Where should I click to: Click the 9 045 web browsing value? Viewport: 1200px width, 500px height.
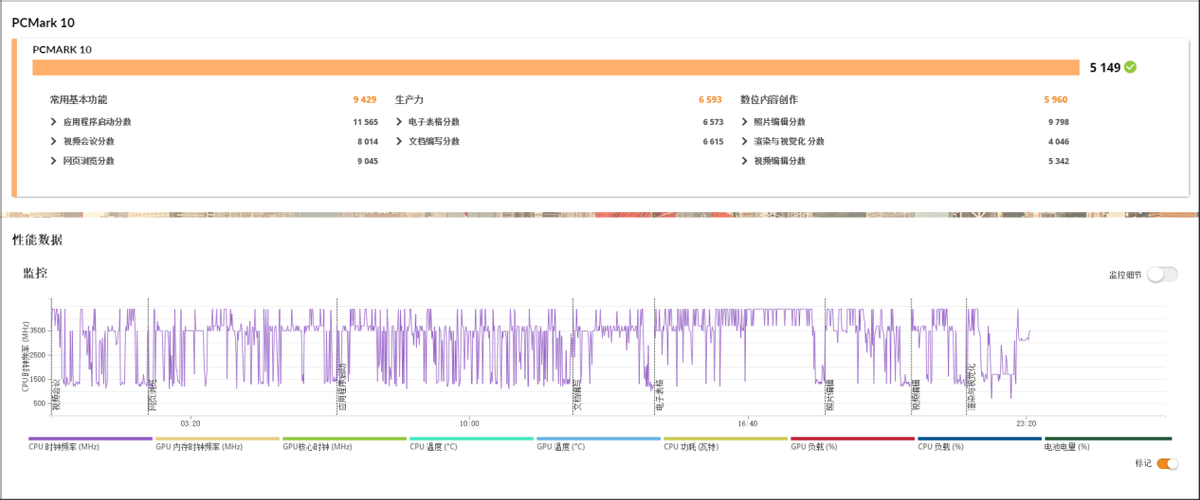pyautogui.click(x=367, y=161)
